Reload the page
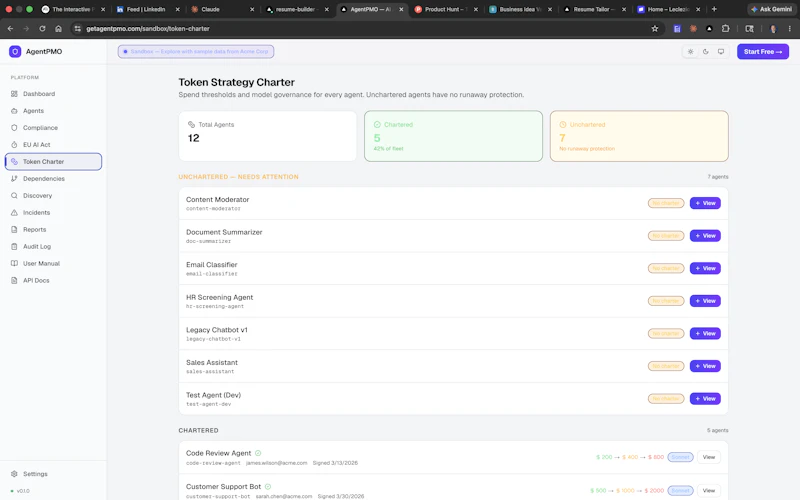This screenshot has height=500, width=800. coord(42,29)
